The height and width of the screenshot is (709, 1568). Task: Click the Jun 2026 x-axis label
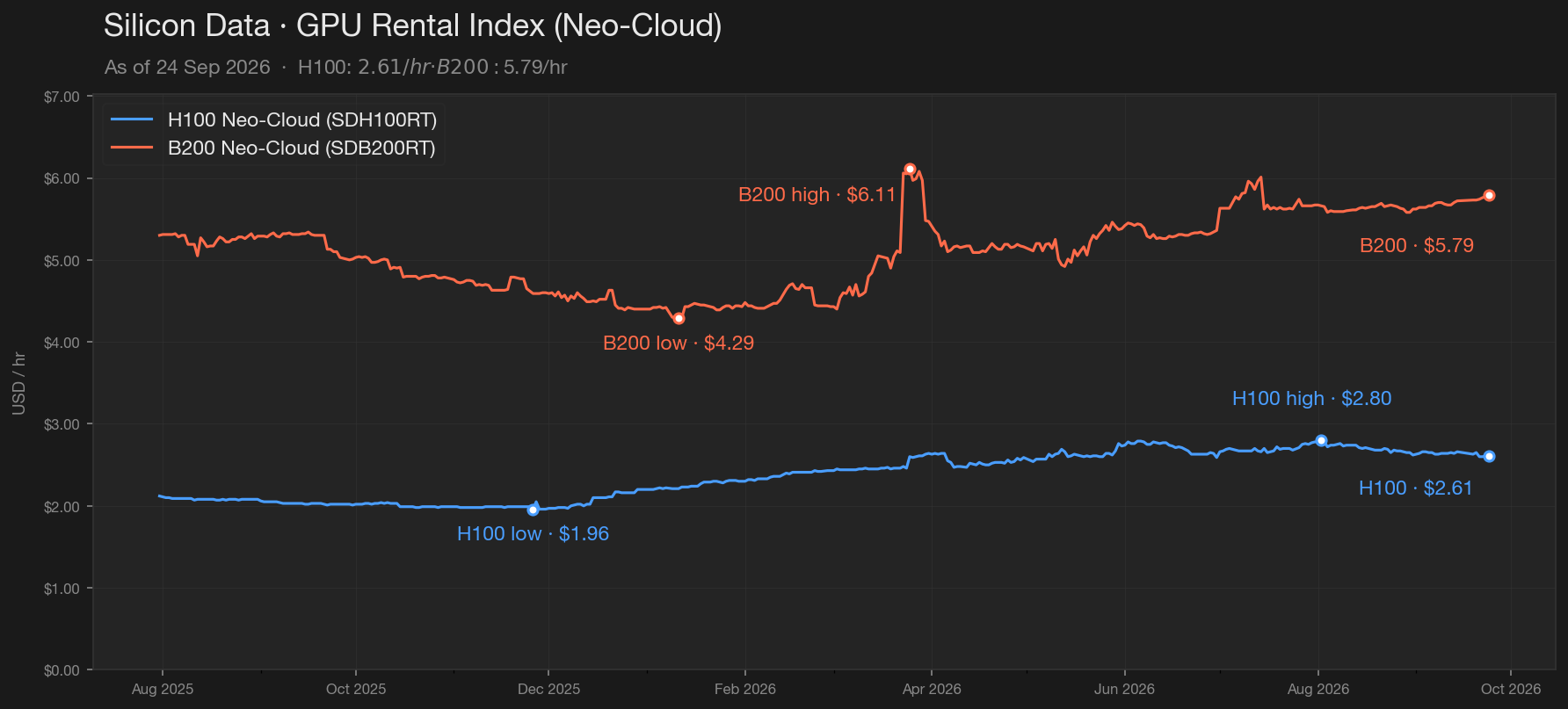[x=1124, y=689]
